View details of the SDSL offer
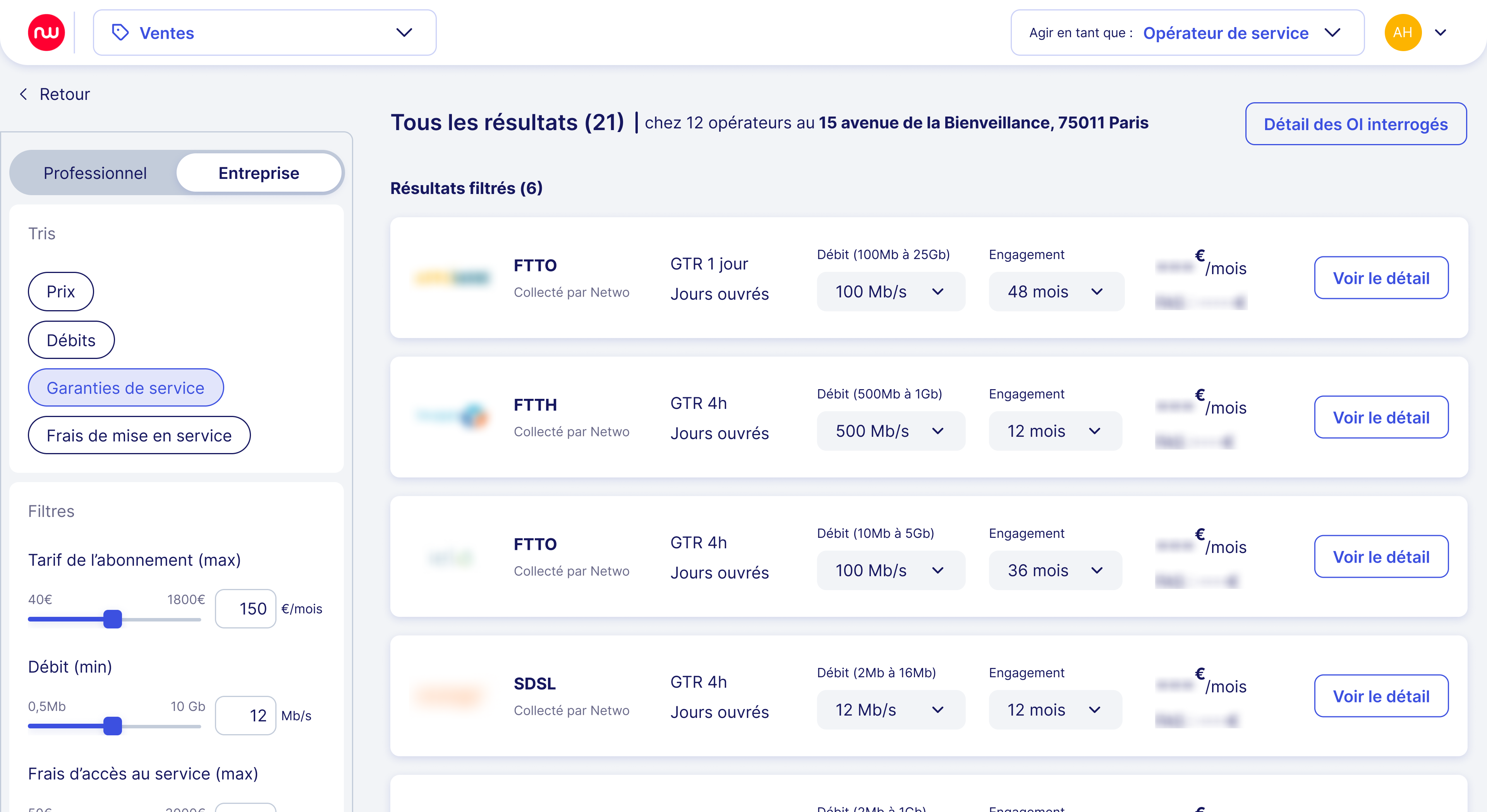 pos(1381,697)
